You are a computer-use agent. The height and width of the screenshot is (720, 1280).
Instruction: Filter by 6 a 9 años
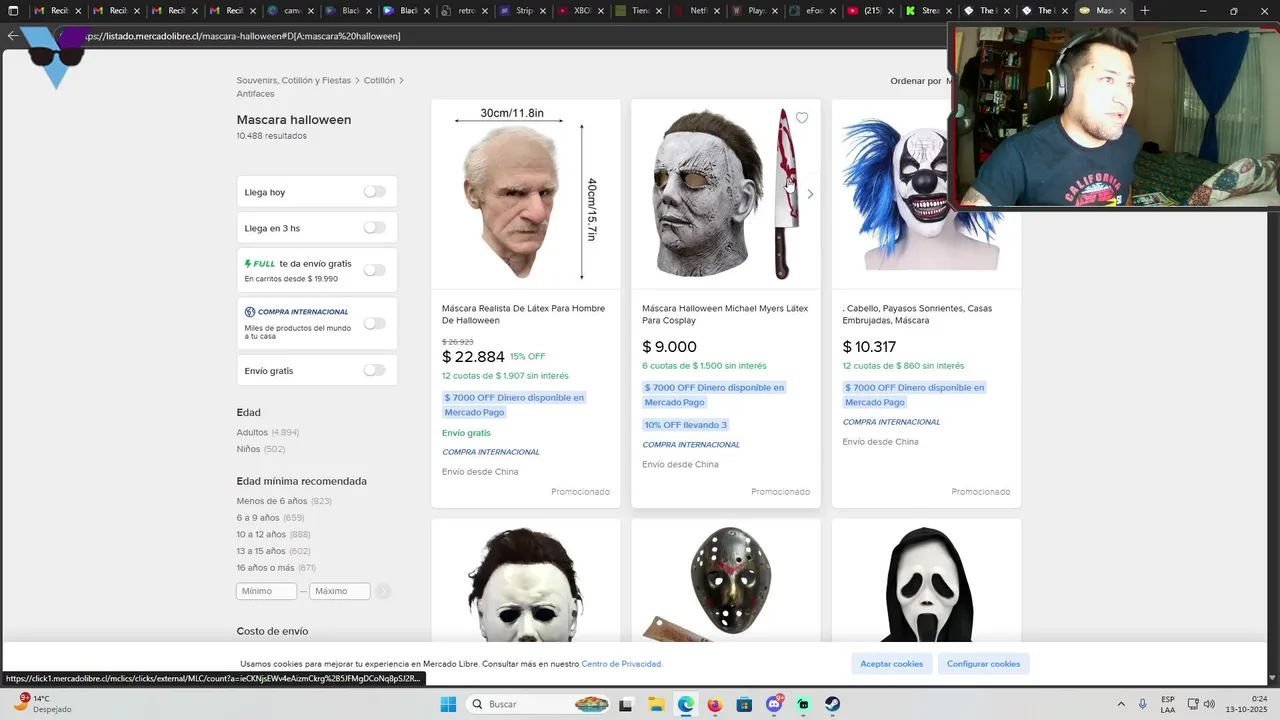258,518
